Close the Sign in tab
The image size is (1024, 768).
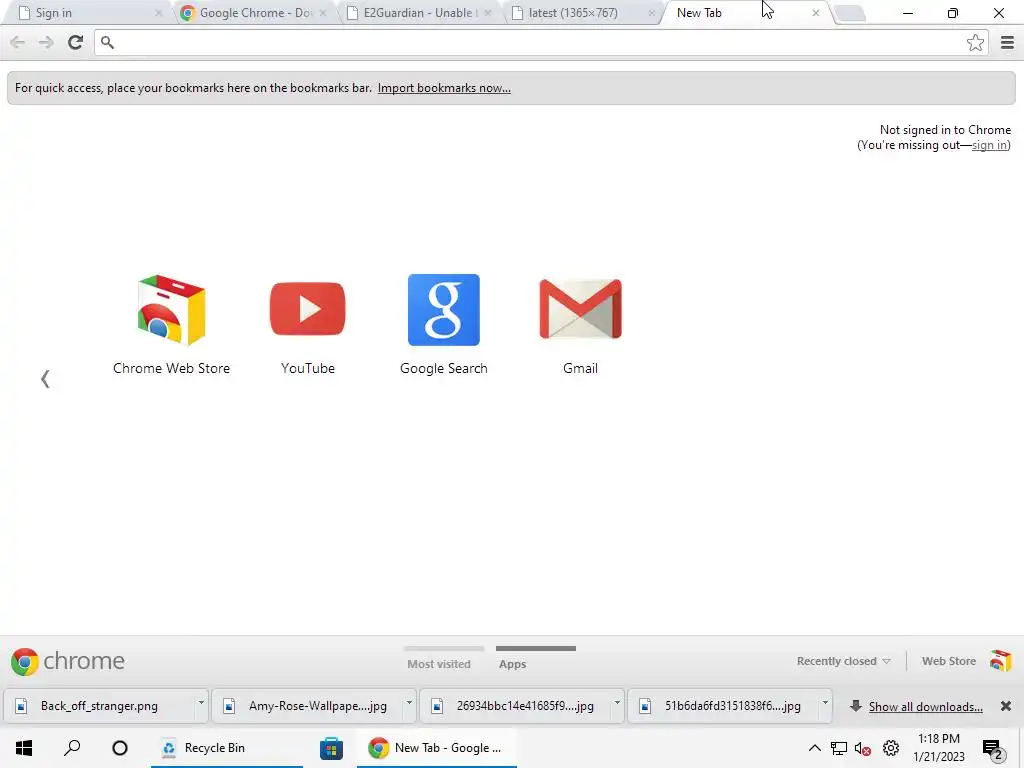[159, 13]
